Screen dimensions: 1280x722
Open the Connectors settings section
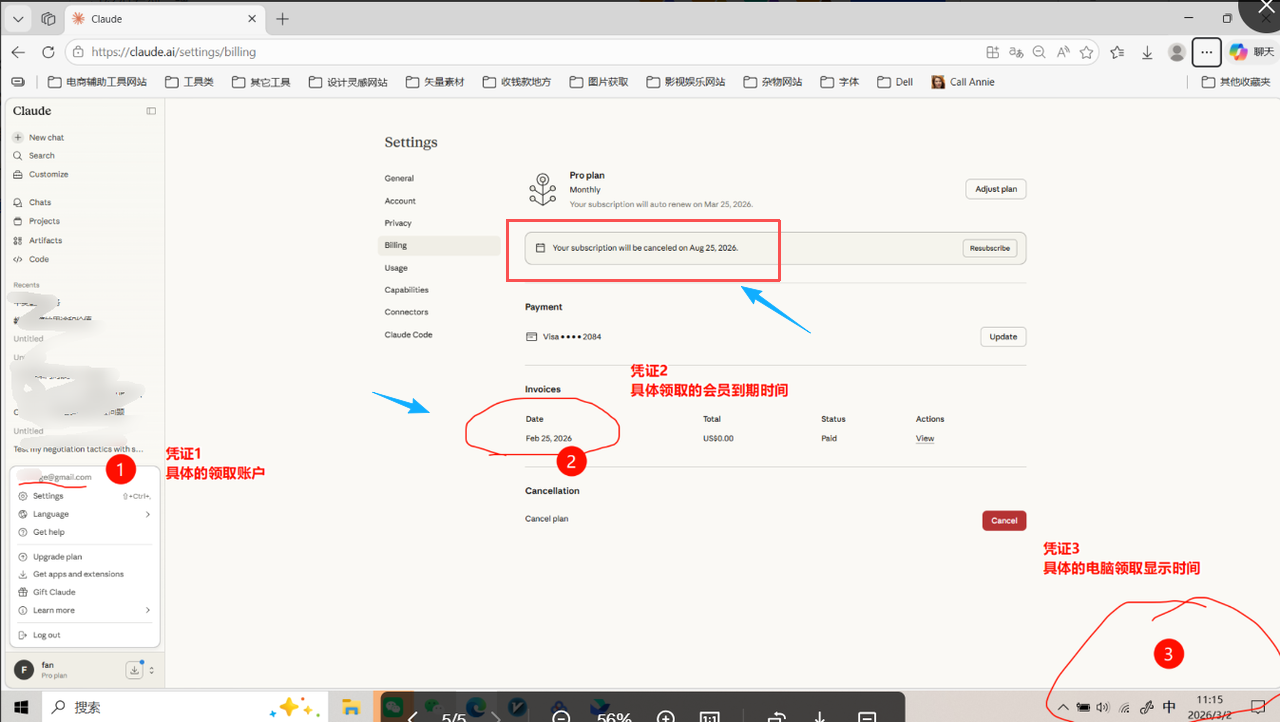pyautogui.click(x=406, y=312)
